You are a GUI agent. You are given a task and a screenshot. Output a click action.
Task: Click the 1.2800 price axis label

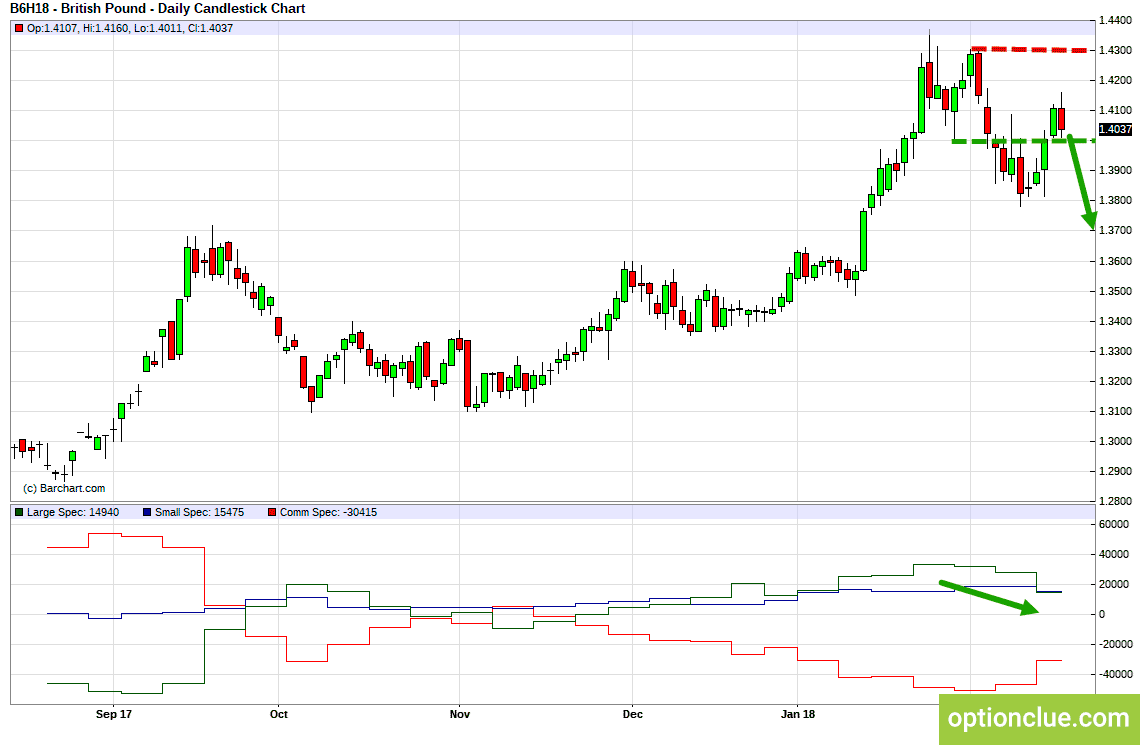coord(1115,501)
